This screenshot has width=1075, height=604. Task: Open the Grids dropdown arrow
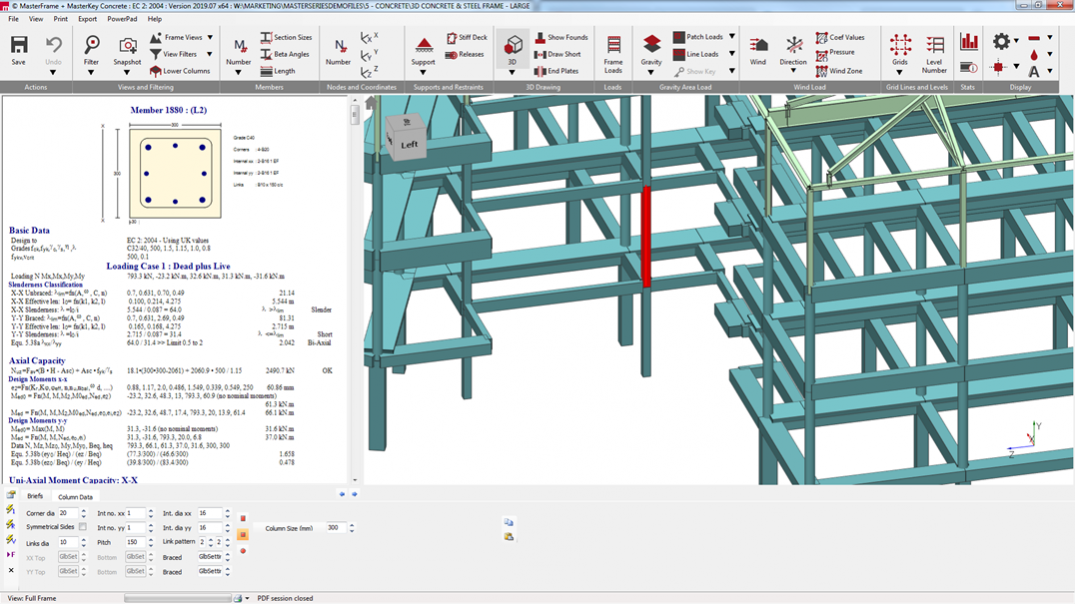899,72
